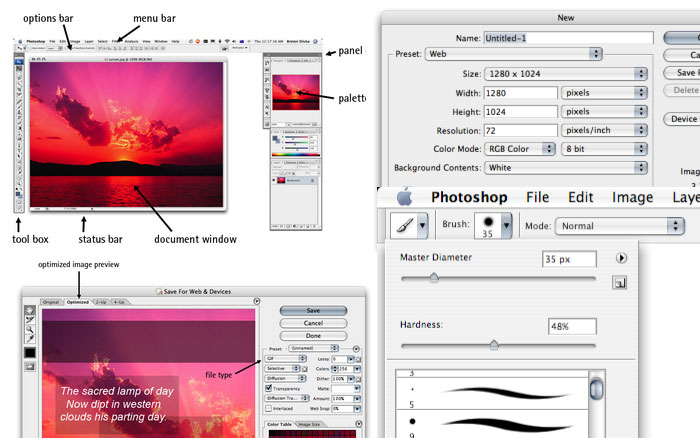This screenshot has height=438, width=700.
Task: Click the foreground color swatch in the tool box
Action: (x=18, y=194)
